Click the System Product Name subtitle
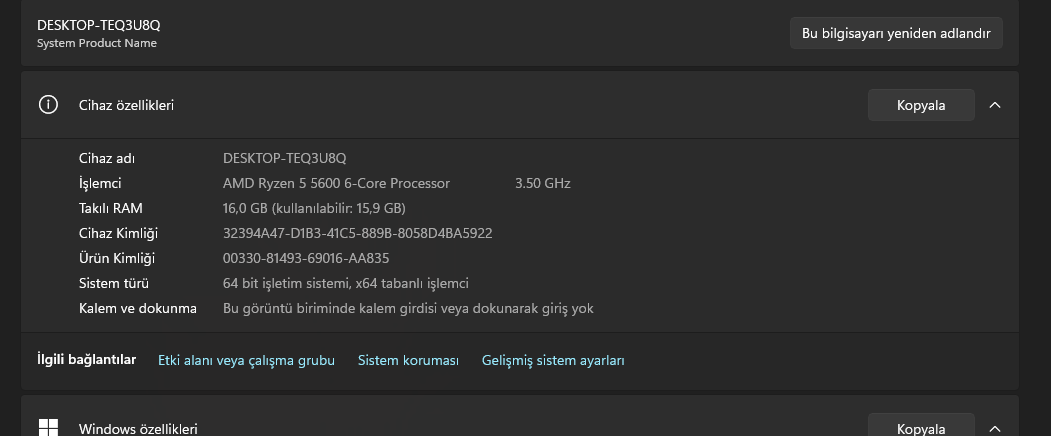This screenshot has width=1051, height=436. (97, 43)
